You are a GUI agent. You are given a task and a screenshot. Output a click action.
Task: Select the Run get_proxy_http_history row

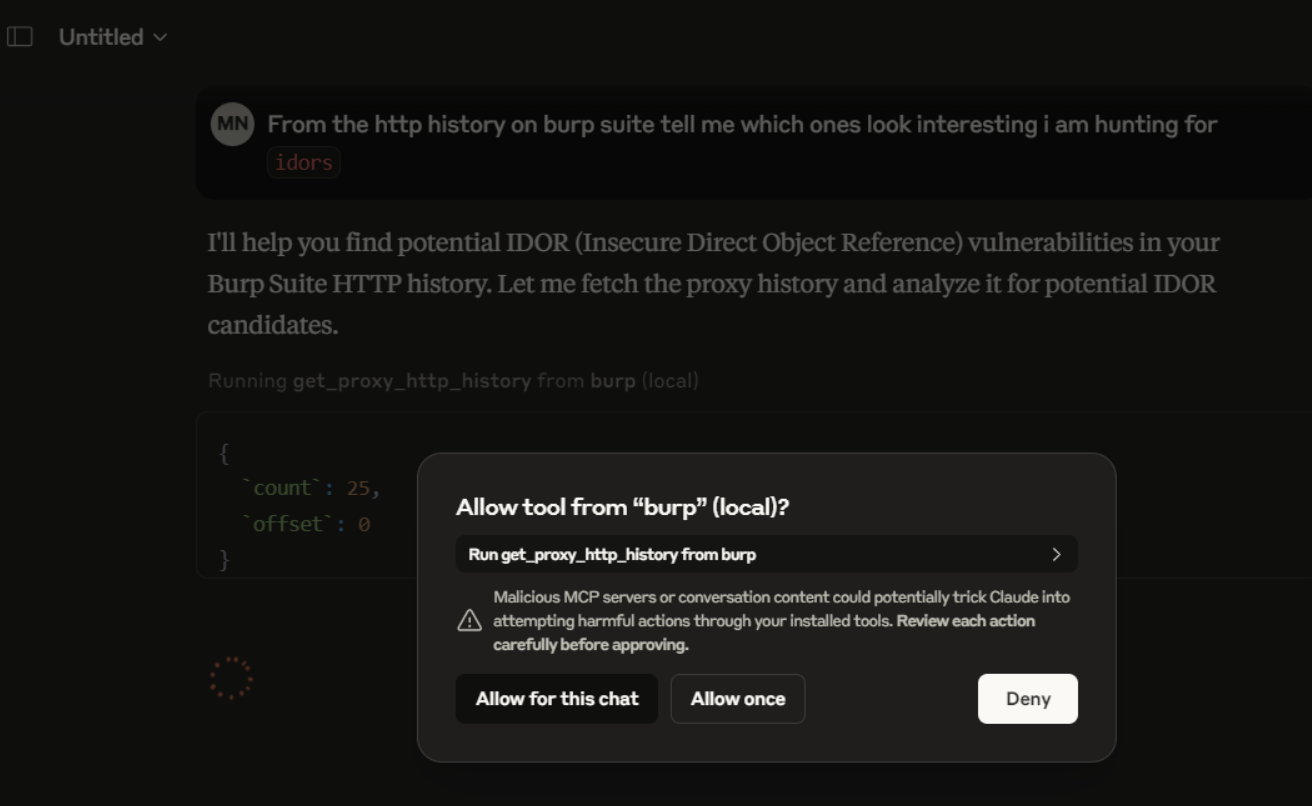coord(767,554)
